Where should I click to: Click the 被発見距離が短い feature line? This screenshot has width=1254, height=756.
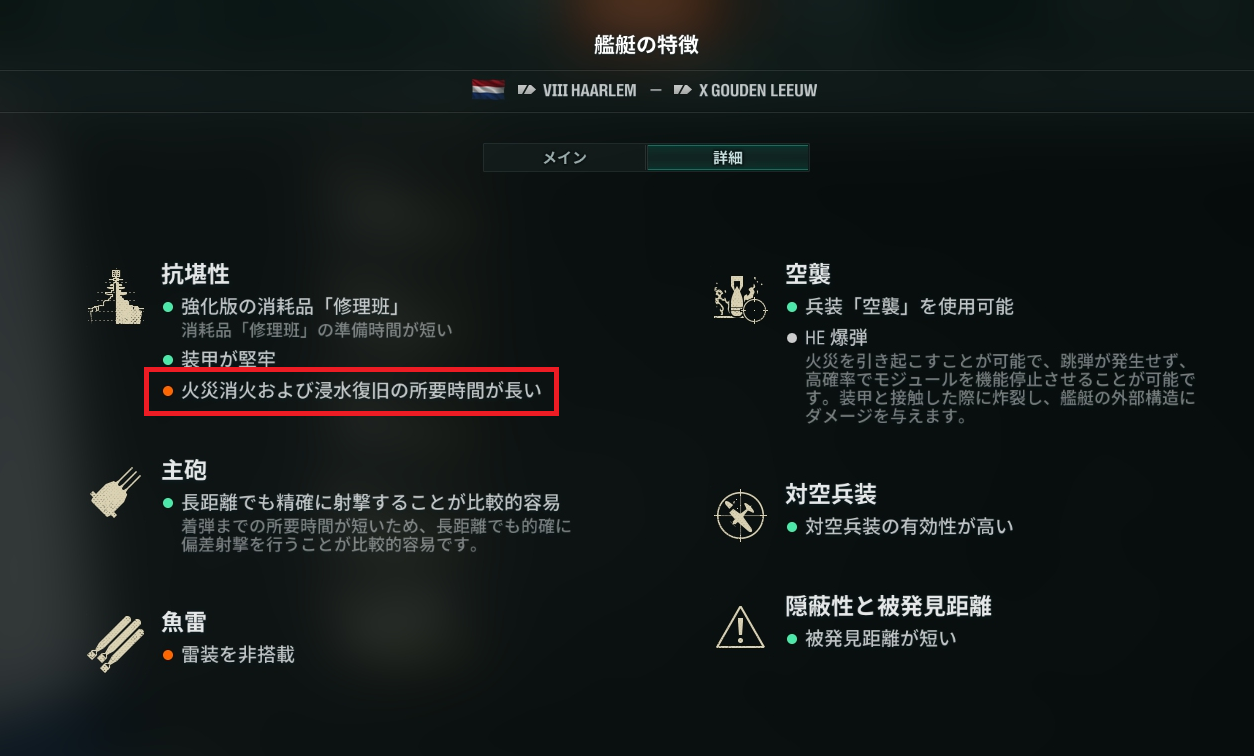881,637
